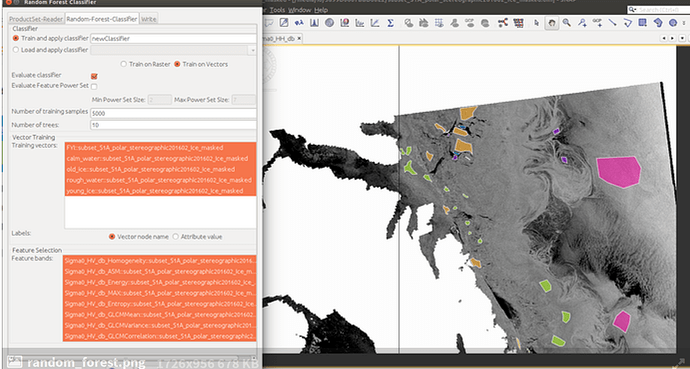This screenshot has height=369, width=690.
Task: Select the draw polygon tool
Action: coord(658,23)
